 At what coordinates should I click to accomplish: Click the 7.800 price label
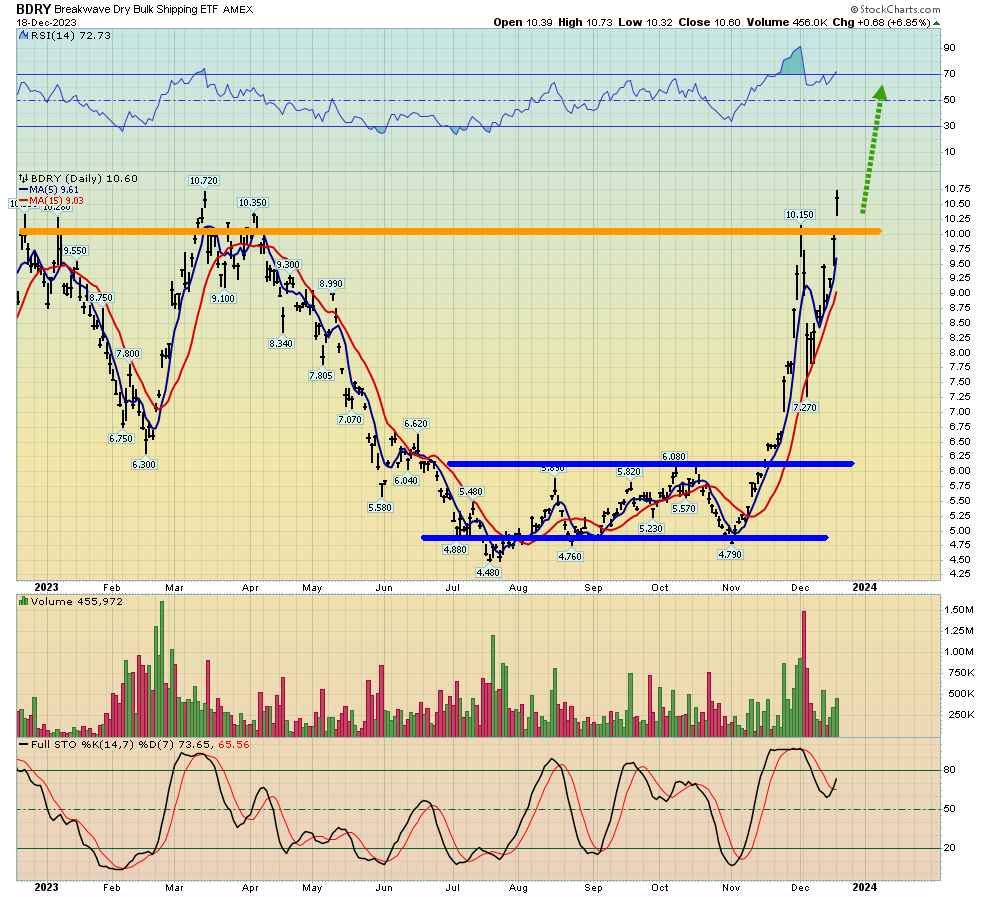[x=128, y=354]
